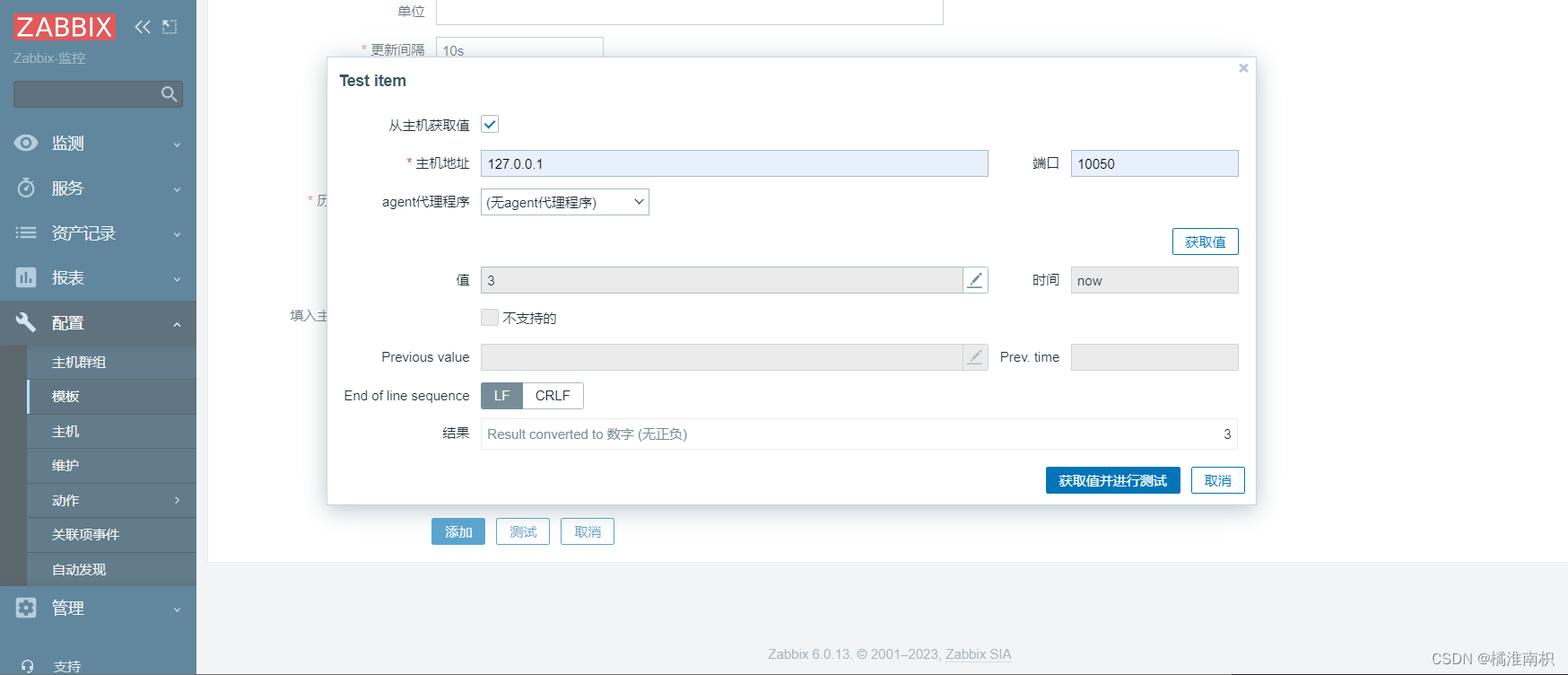
Task: Toggle the 不支持的 checkbox
Action: 490,317
